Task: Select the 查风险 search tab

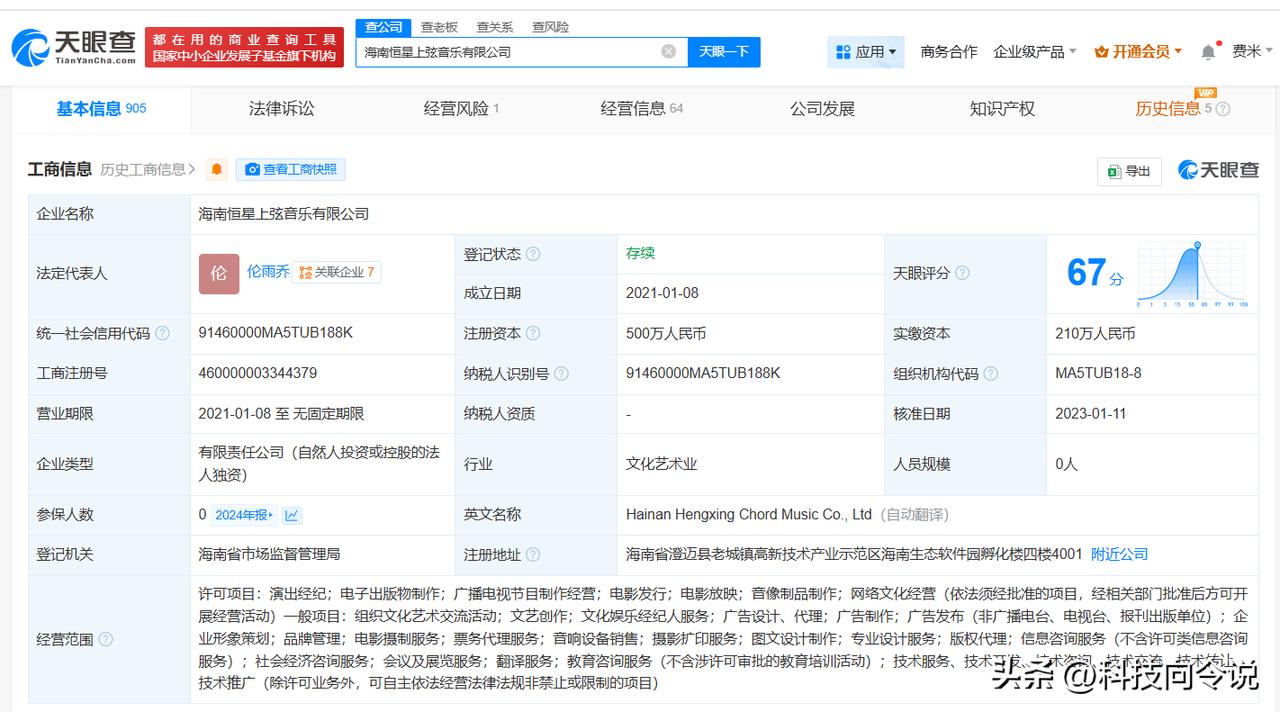Action: coord(550,27)
